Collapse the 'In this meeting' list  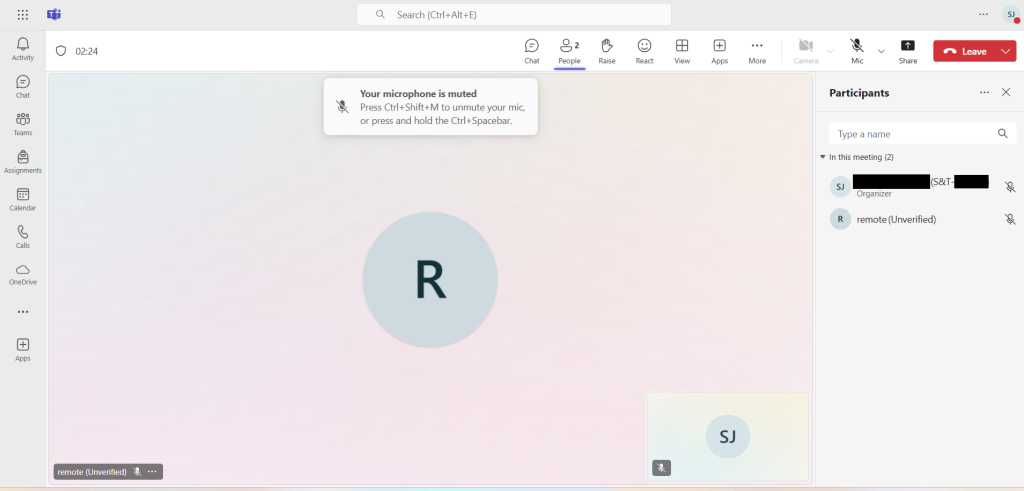[822, 157]
